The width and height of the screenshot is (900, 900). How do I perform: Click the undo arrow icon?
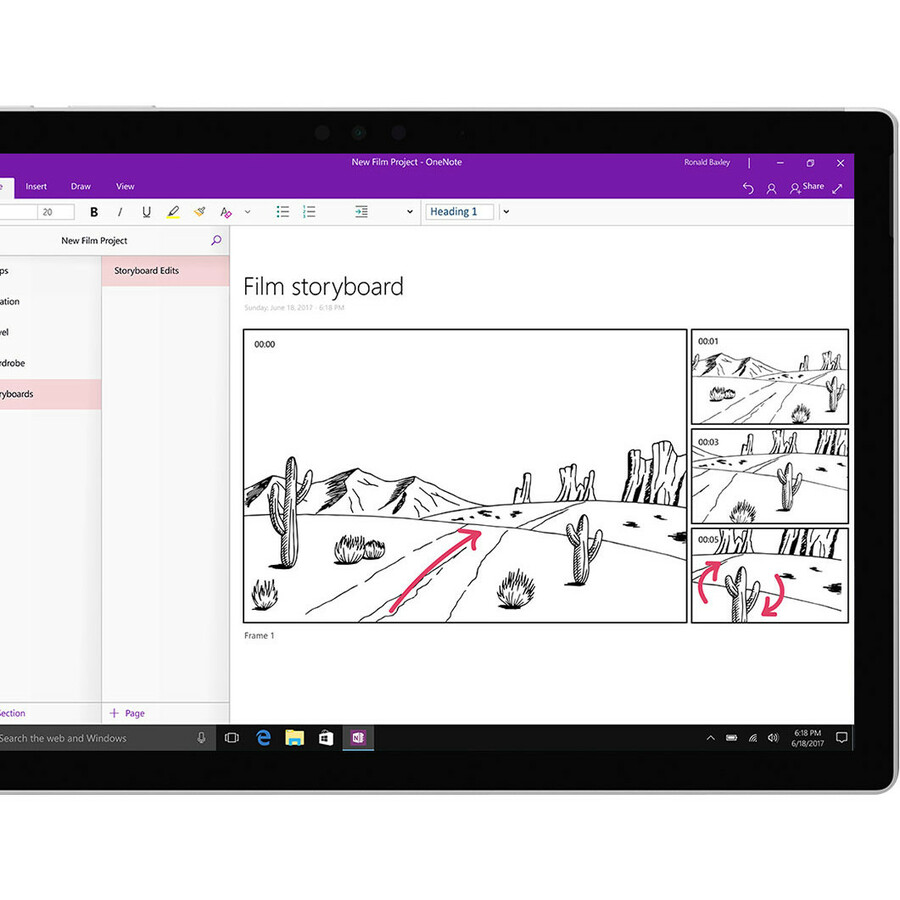coord(748,188)
